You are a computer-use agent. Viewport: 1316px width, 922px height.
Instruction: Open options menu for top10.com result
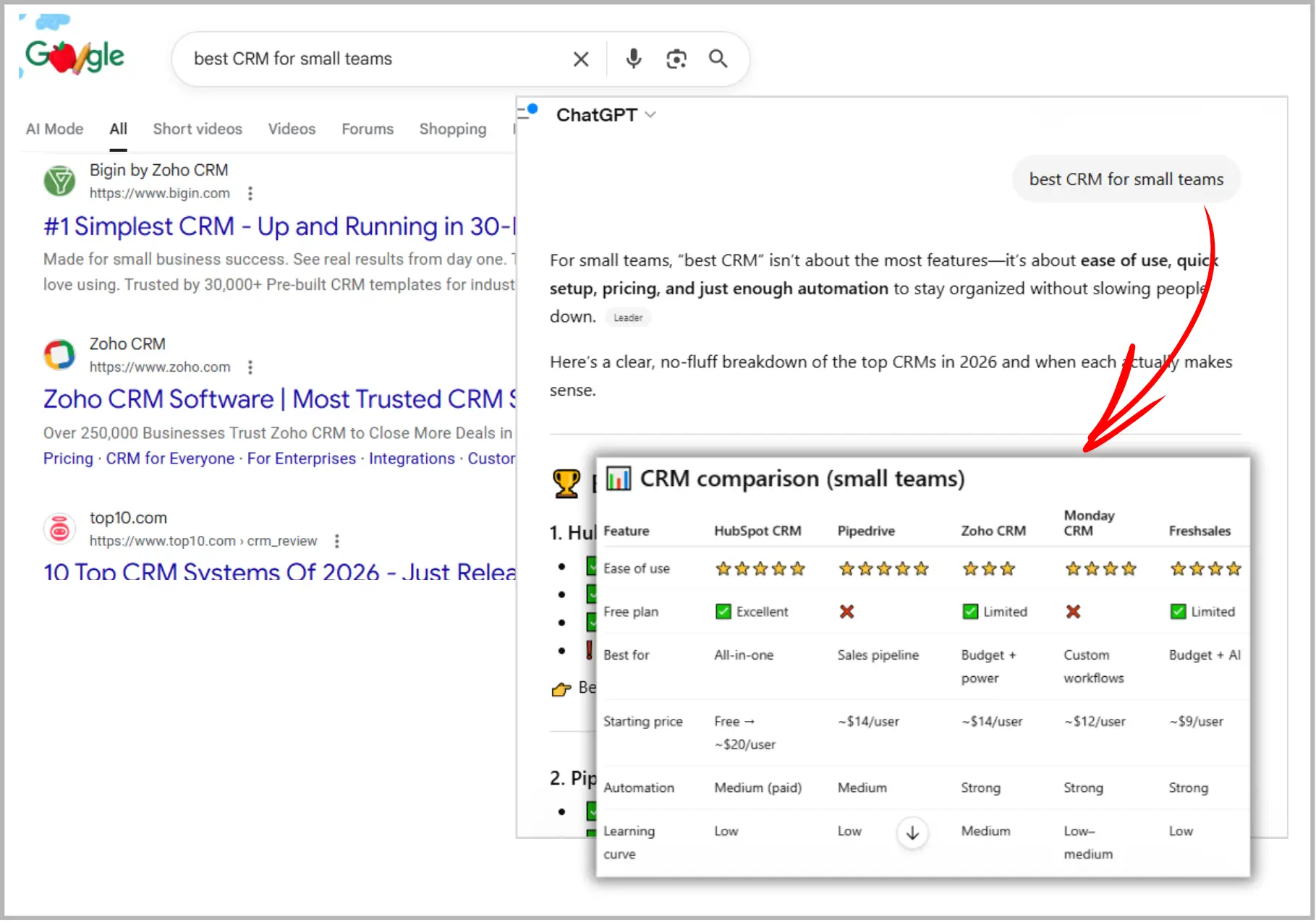pos(336,541)
